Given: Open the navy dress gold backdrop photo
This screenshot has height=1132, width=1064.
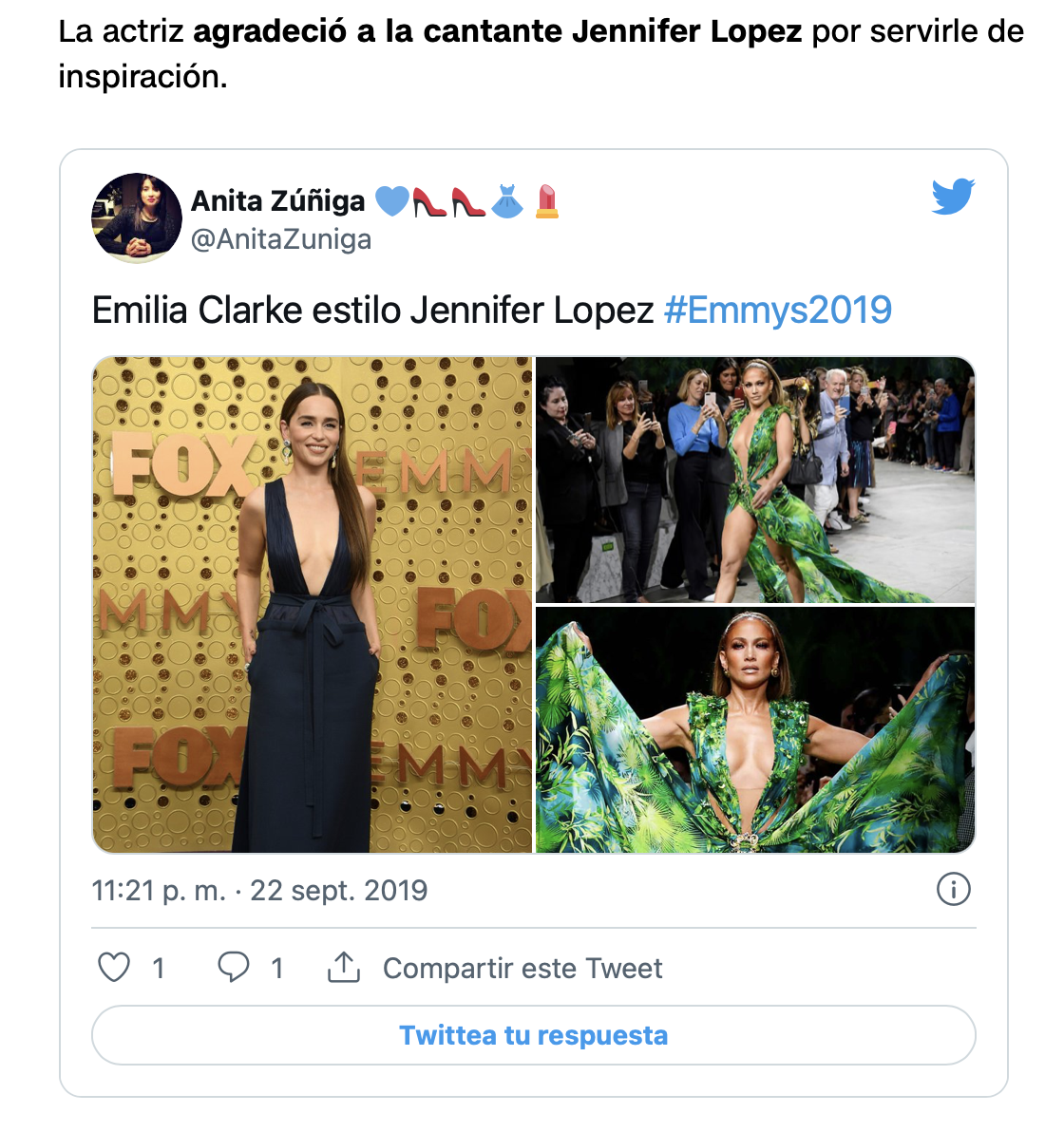Looking at the screenshot, I should [313, 605].
